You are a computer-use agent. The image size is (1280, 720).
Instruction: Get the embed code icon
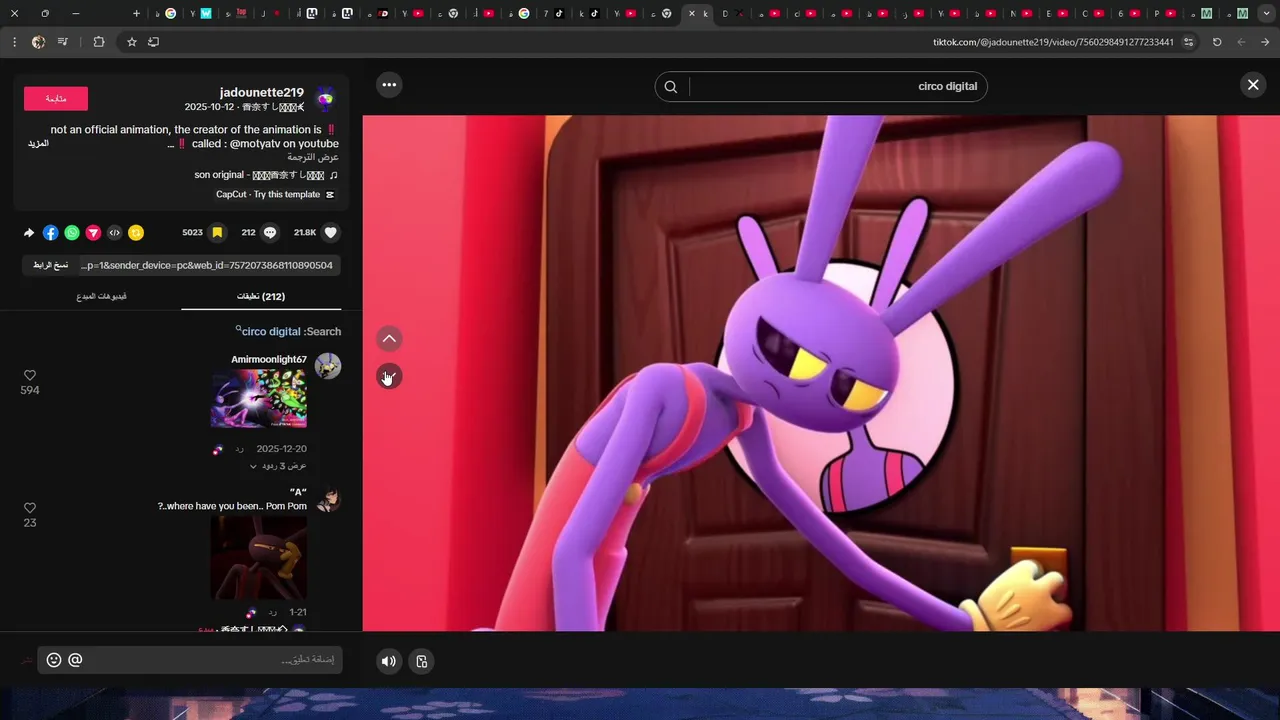click(114, 232)
